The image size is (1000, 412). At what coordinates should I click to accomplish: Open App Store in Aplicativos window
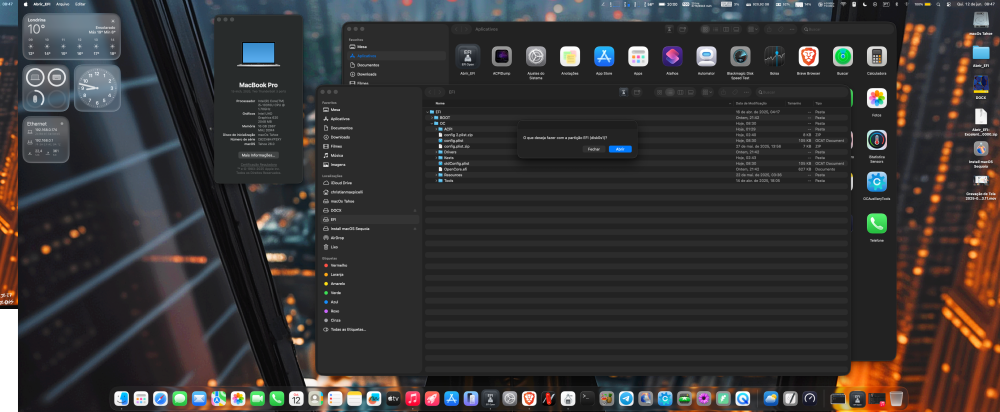click(x=604, y=57)
